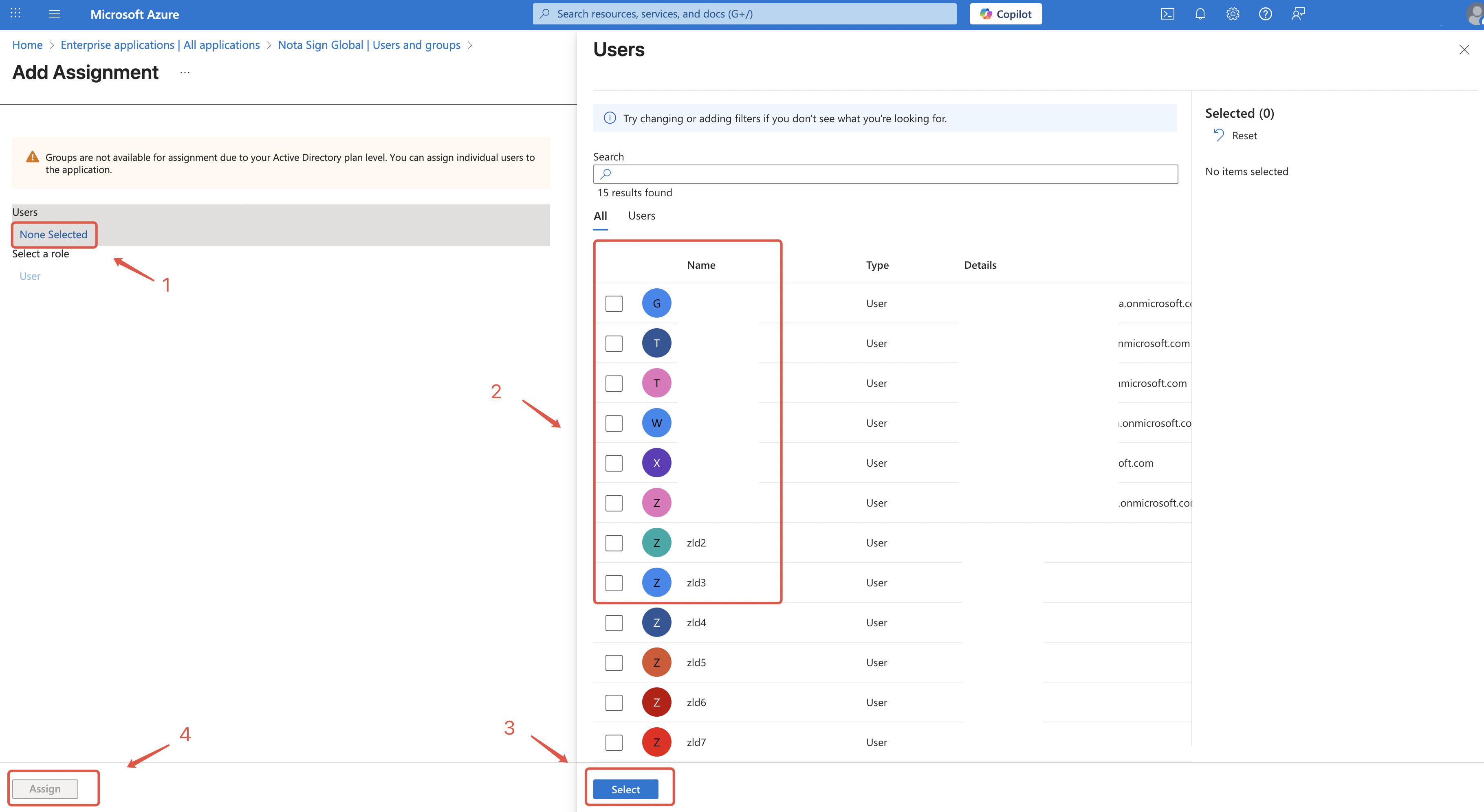The image size is (1484, 812).
Task: Close the Users panel
Action: point(1464,50)
